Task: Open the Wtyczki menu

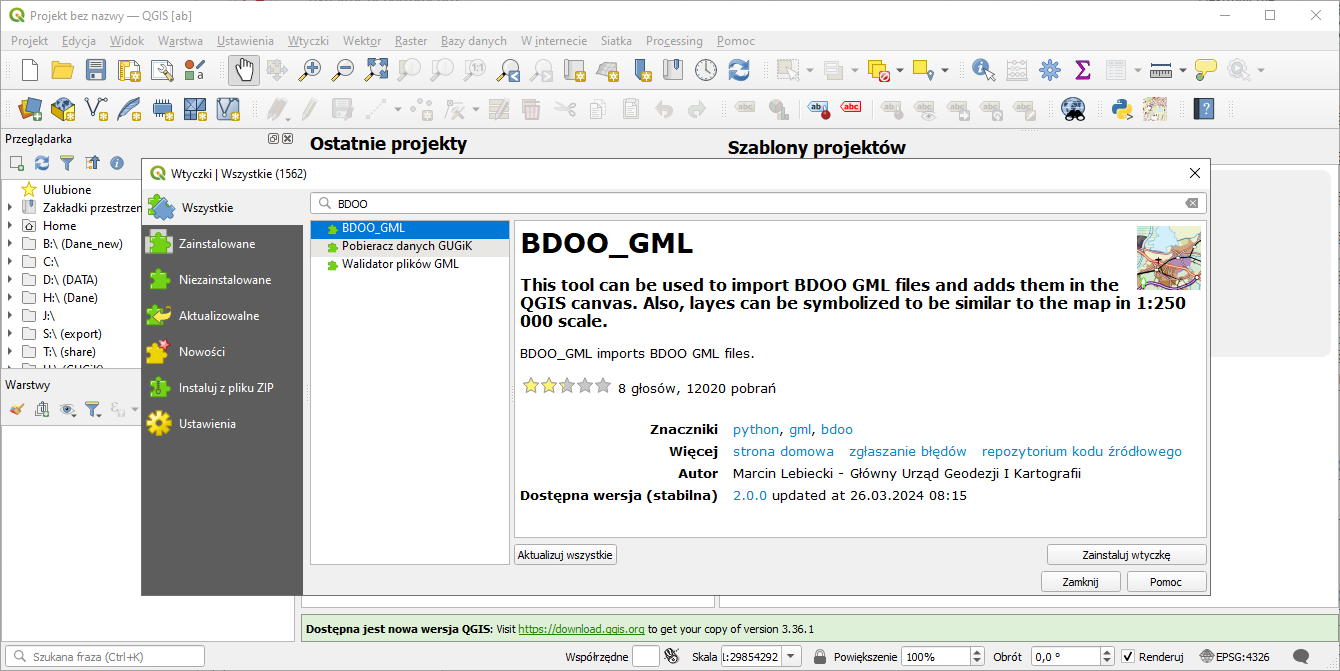Action: (308, 41)
